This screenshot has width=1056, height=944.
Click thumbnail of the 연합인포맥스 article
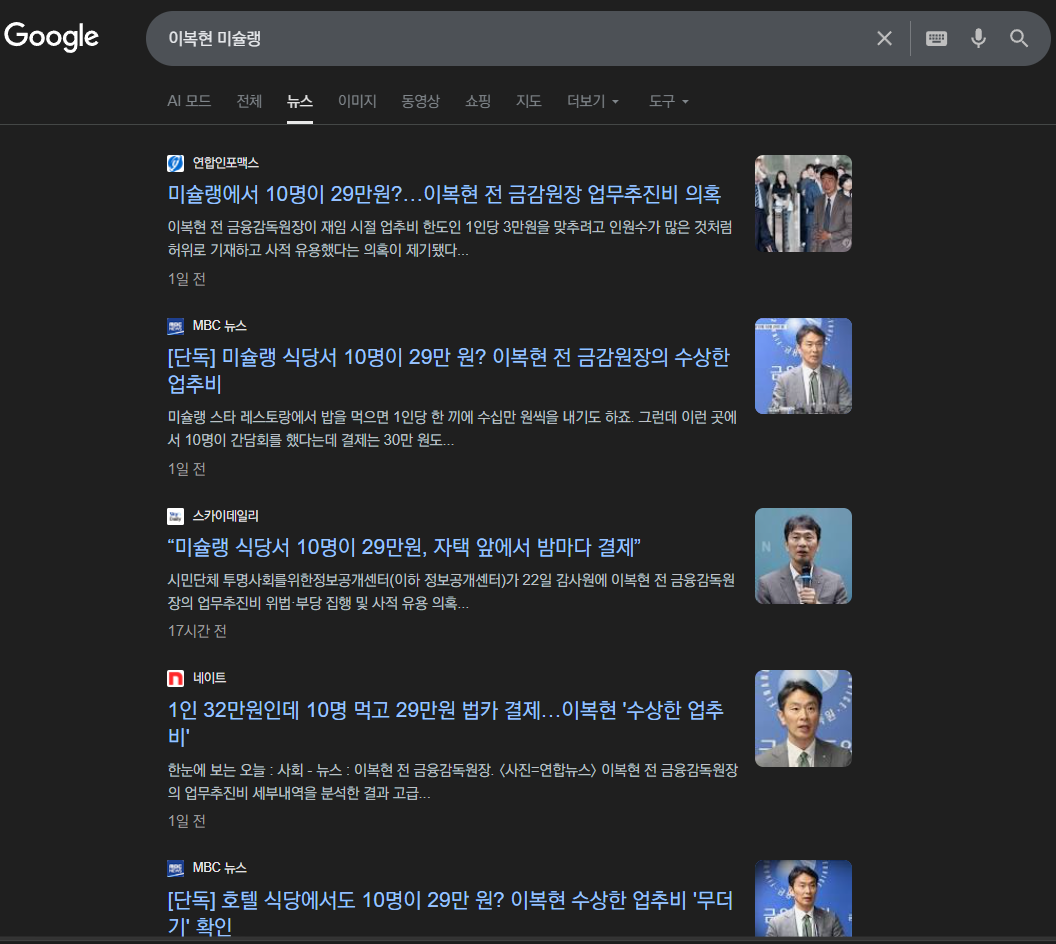[x=803, y=203]
